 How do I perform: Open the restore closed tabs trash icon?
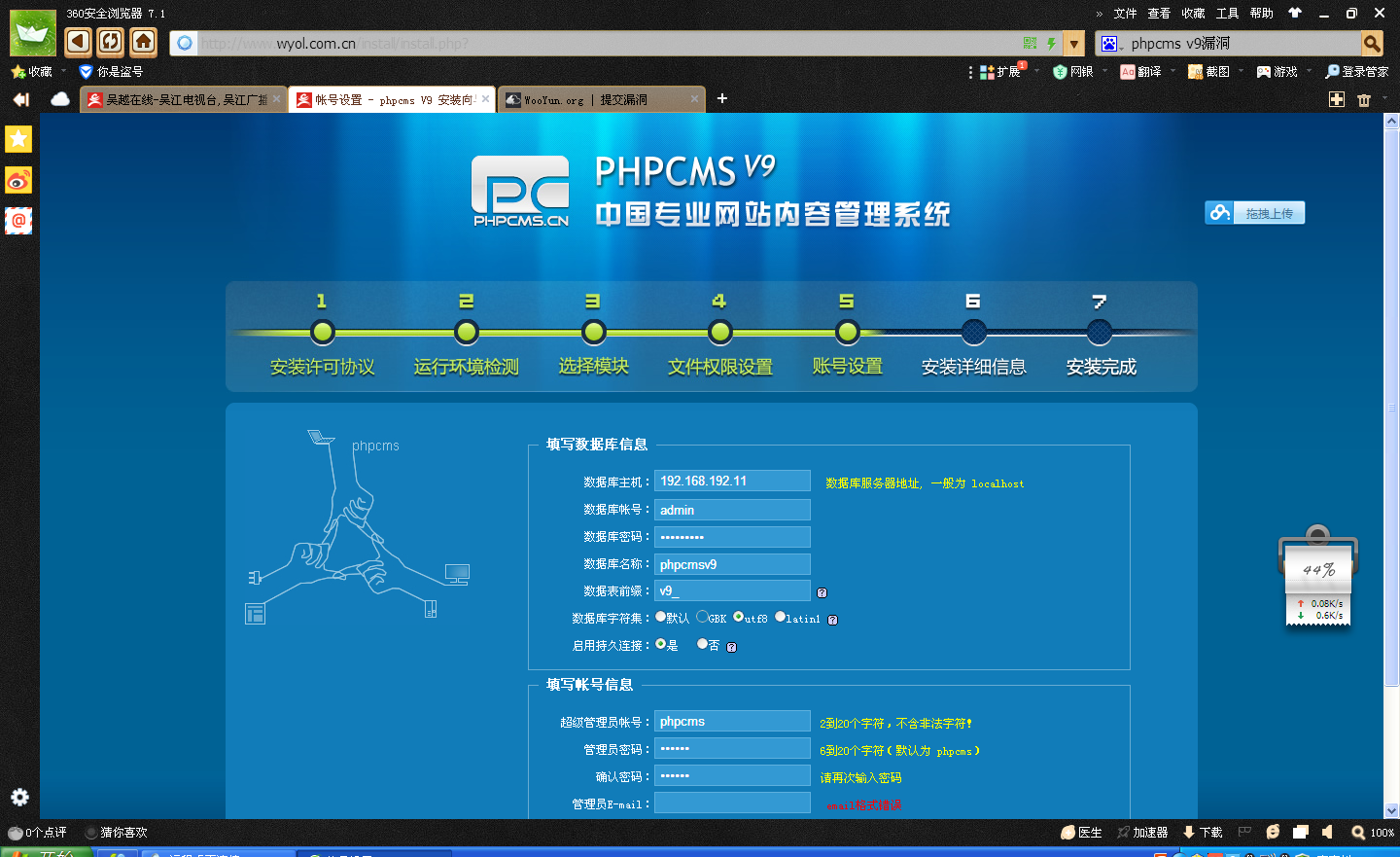1364,99
